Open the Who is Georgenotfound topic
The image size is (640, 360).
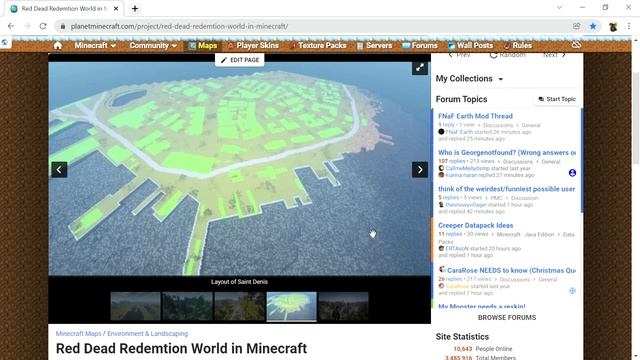coord(507,152)
